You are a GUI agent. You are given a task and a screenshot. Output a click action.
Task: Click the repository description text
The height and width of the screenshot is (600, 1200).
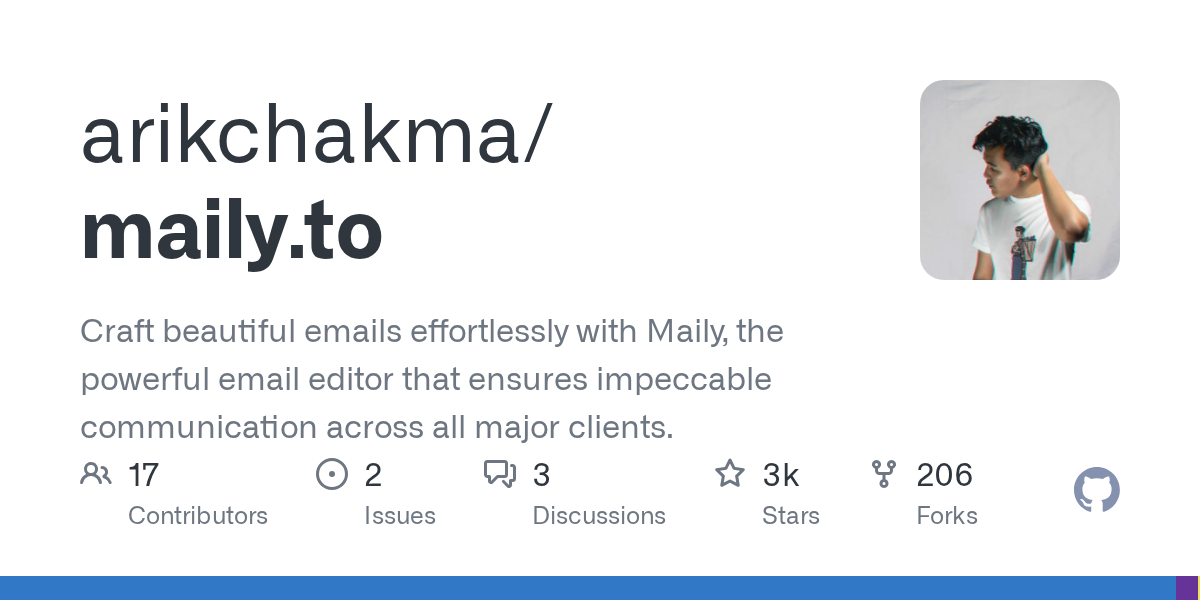click(x=430, y=379)
